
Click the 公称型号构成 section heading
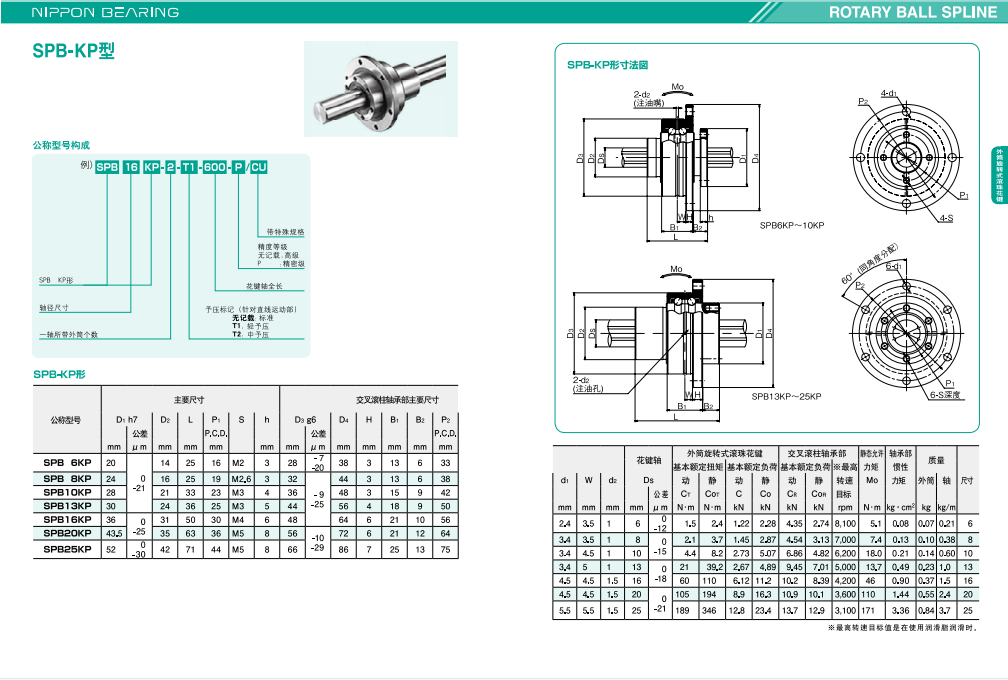[61, 145]
